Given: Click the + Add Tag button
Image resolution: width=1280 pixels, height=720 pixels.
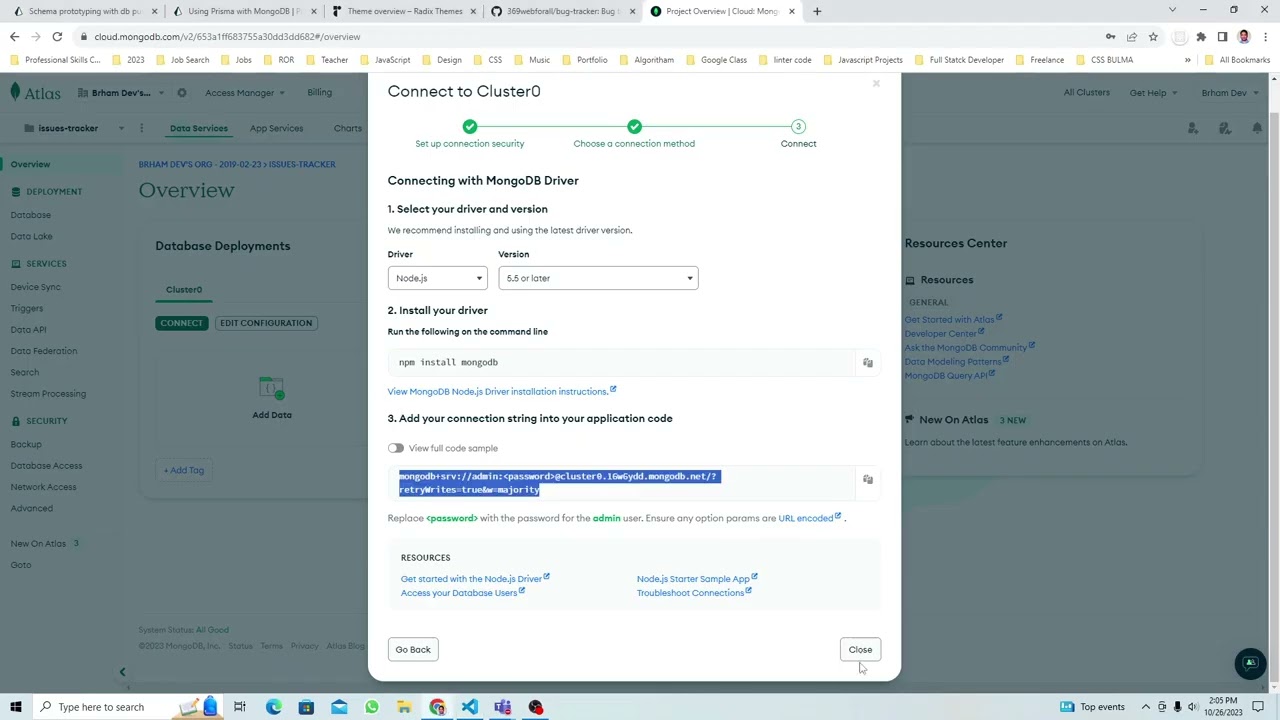Looking at the screenshot, I should pyautogui.click(x=184, y=470).
